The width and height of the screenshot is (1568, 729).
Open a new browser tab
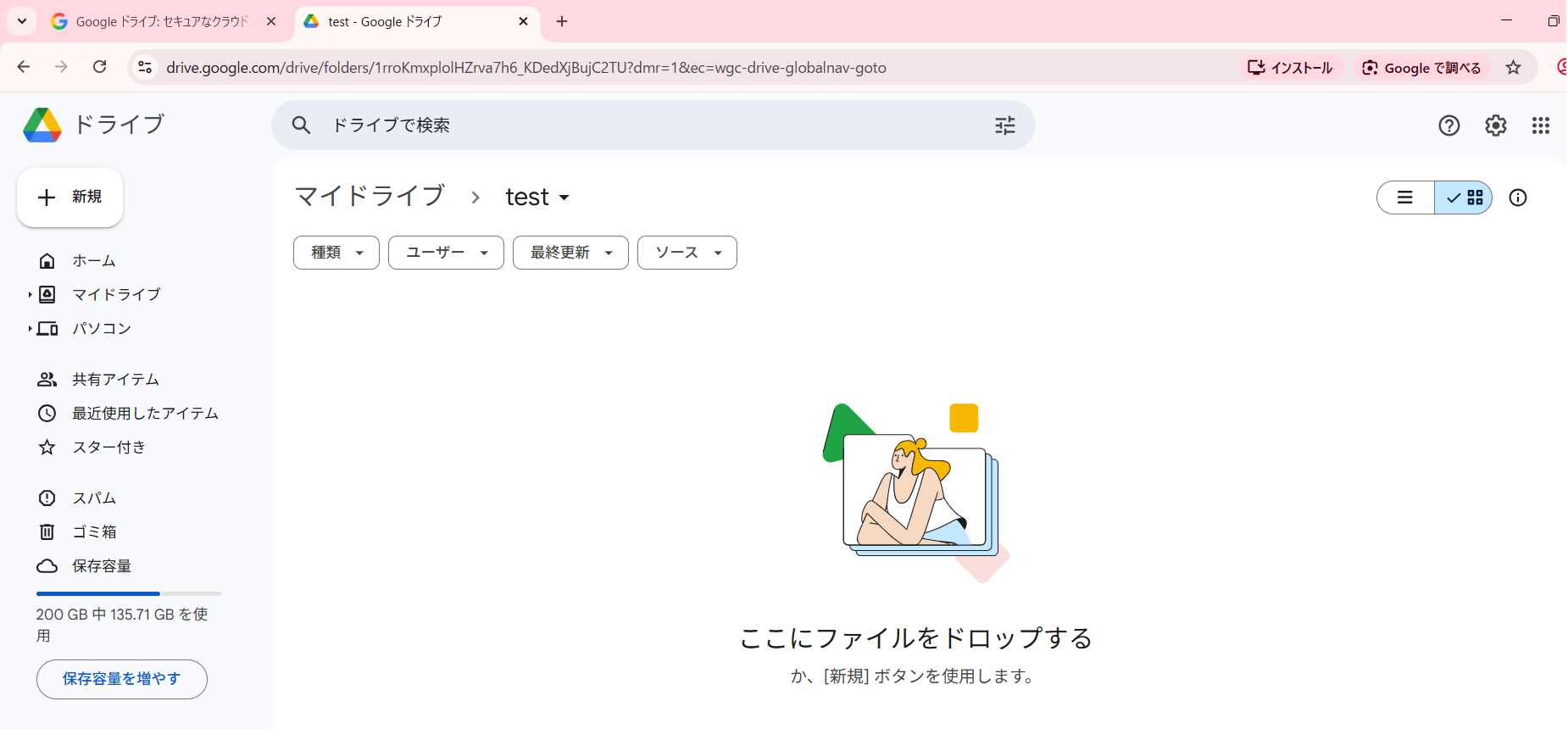[562, 21]
